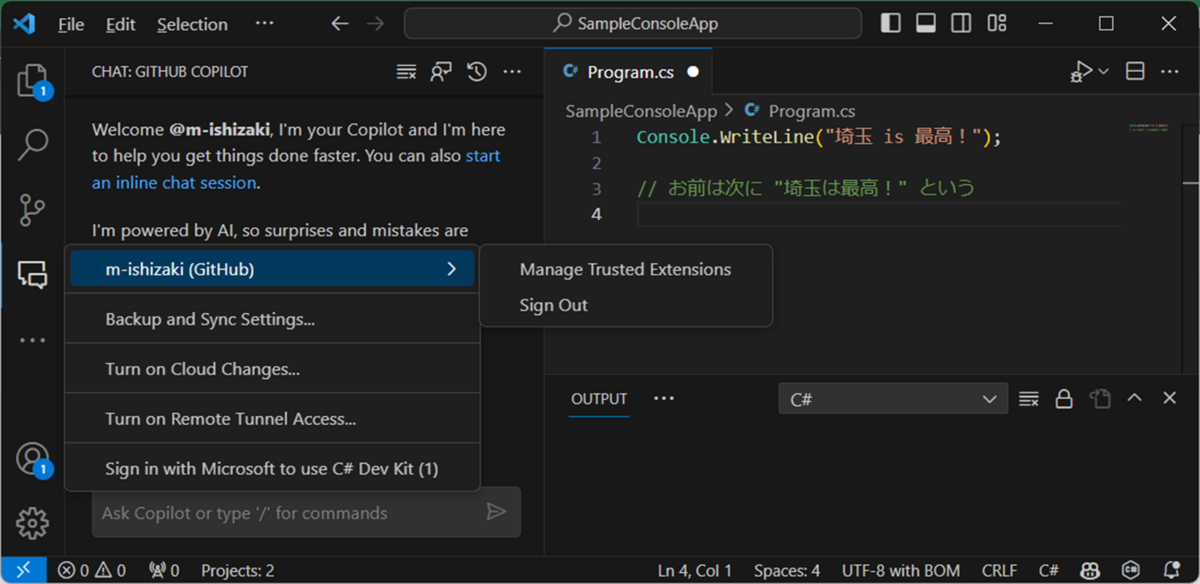The height and width of the screenshot is (584, 1200).
Task: Focus the Ask Copilot input field
Action: [290, 513]
